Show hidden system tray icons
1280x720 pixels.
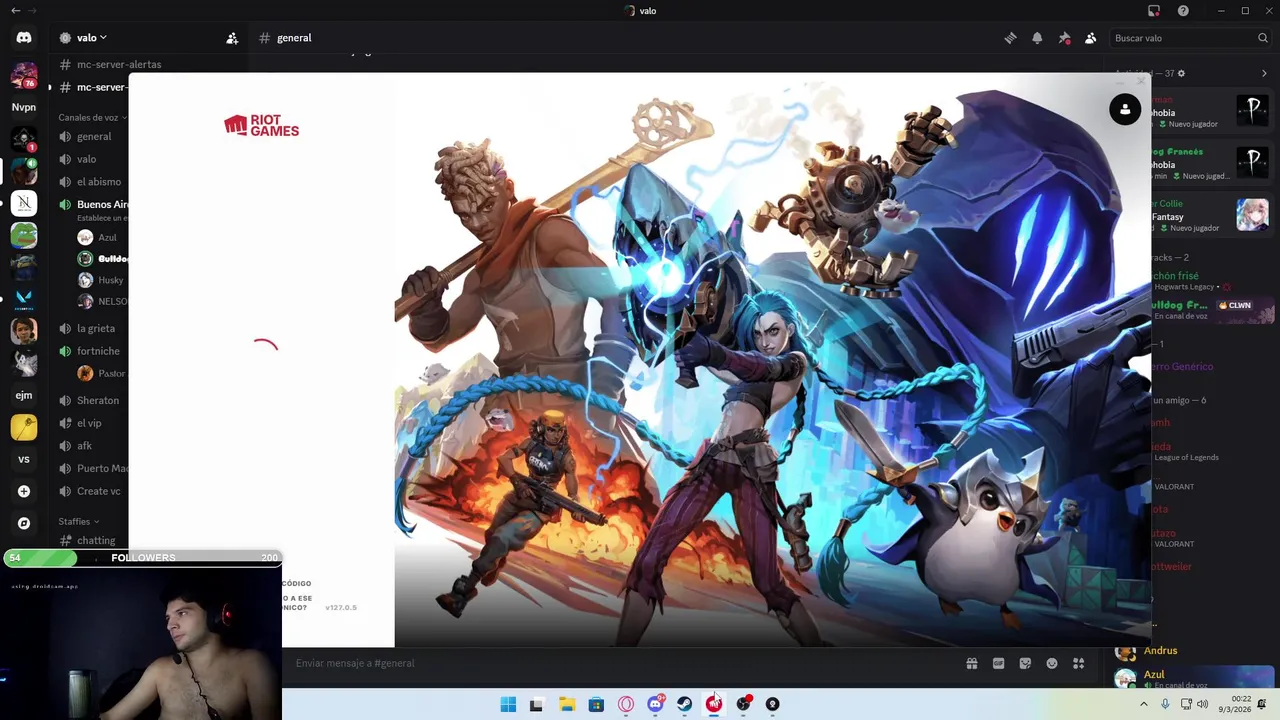[x=1144, y=704]
